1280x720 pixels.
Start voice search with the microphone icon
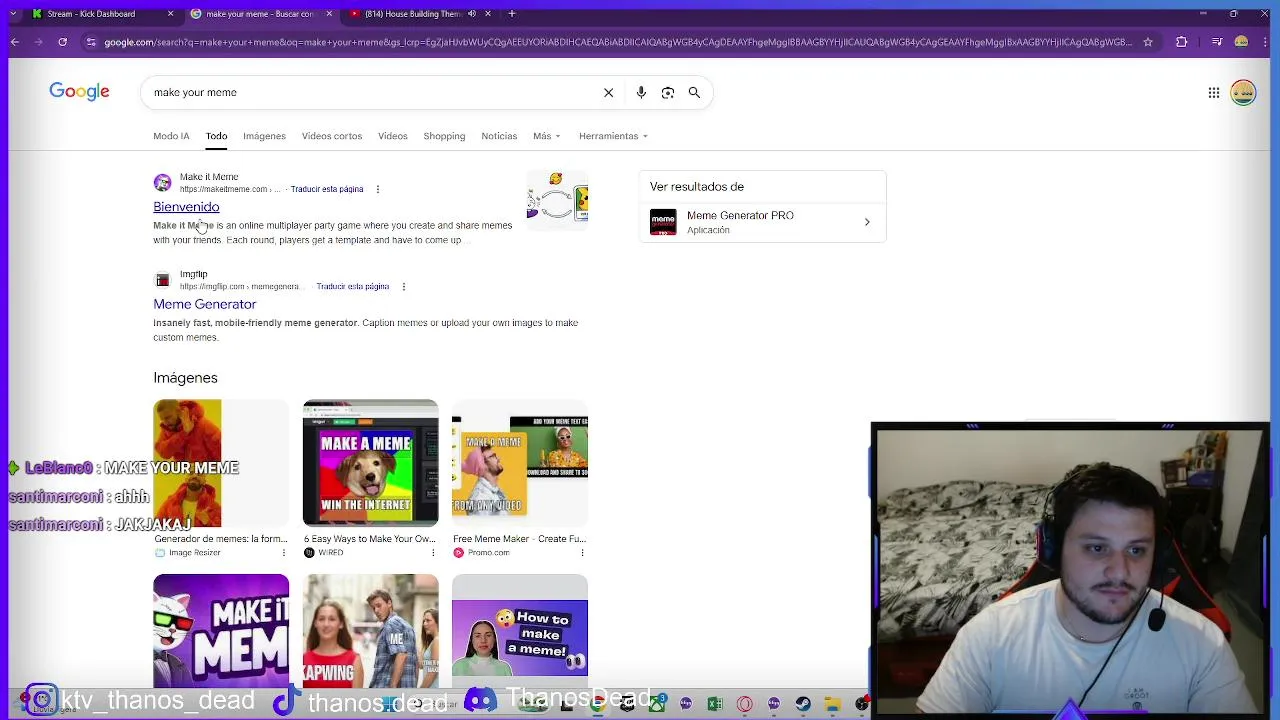click(641, 92)
